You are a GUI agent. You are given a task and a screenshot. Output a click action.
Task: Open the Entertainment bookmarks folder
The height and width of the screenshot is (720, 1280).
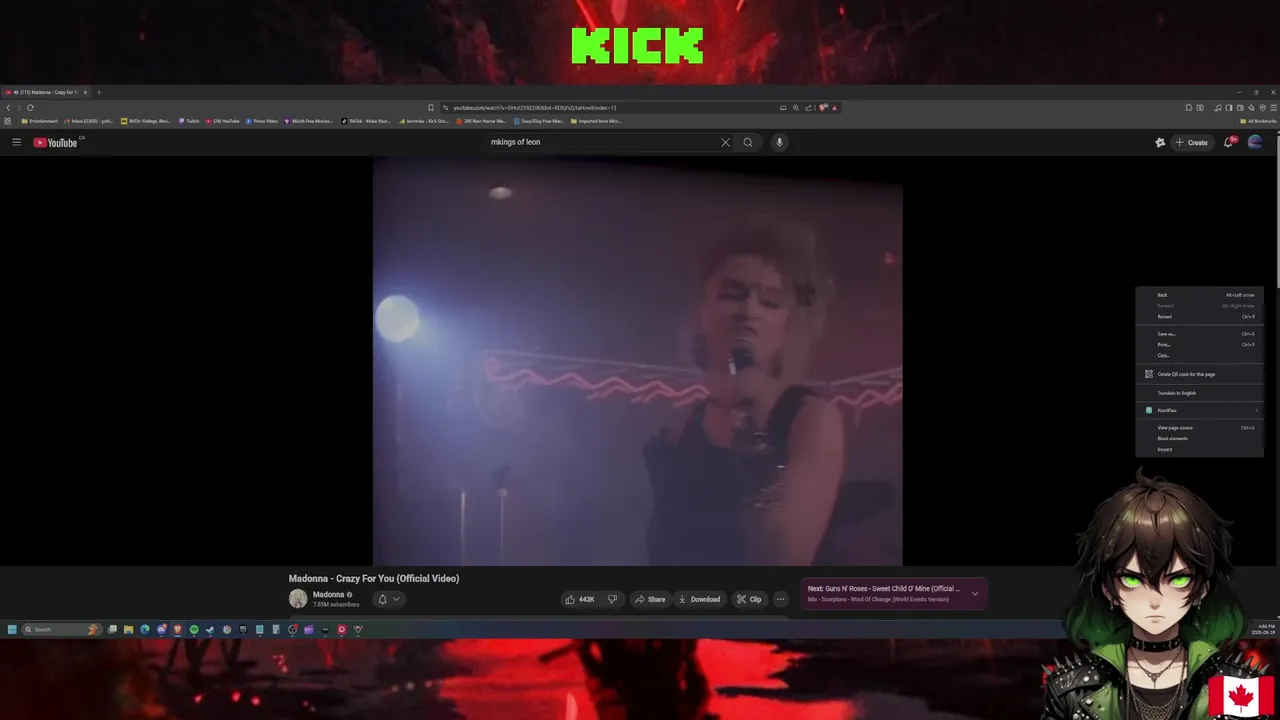click(40, 121)
